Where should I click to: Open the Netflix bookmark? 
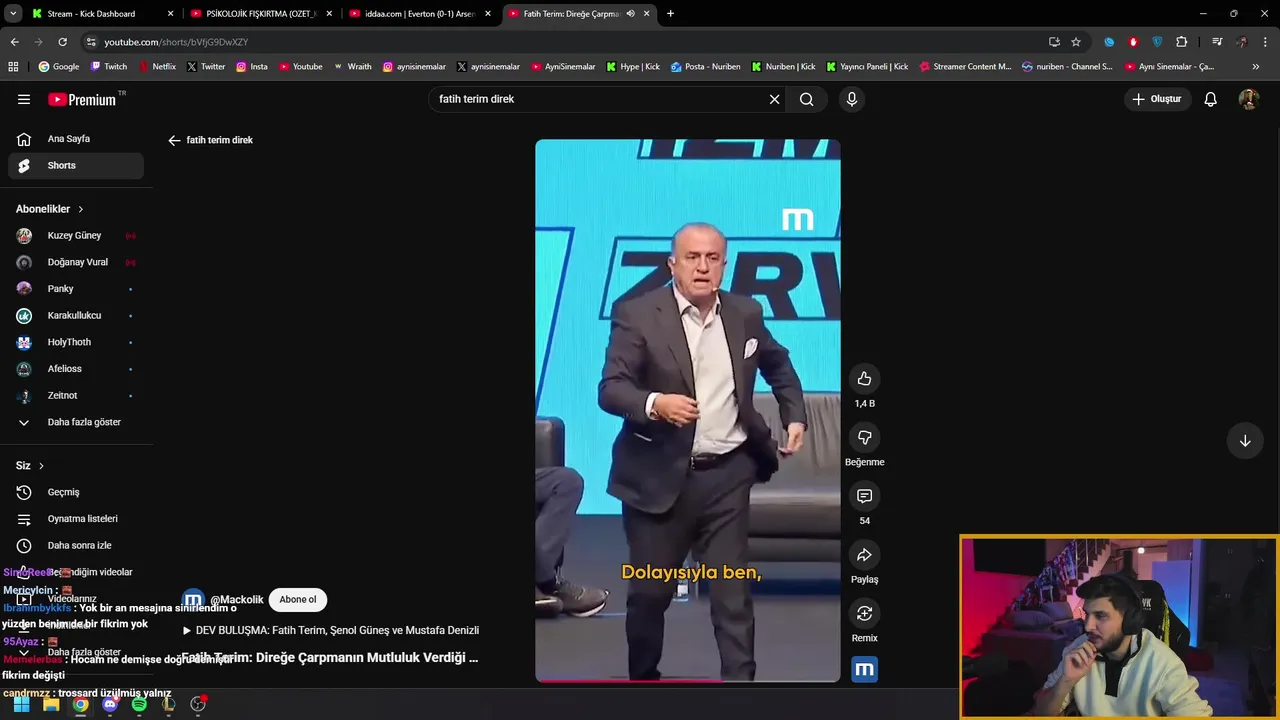pos(156,67)
